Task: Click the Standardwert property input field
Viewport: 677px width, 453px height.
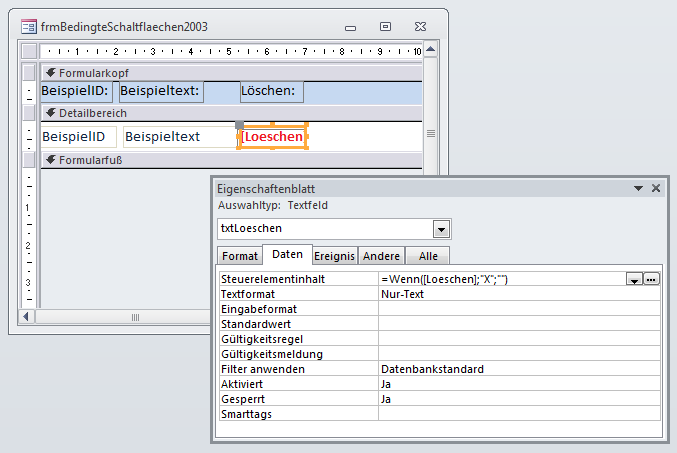Action: (518, 324)
